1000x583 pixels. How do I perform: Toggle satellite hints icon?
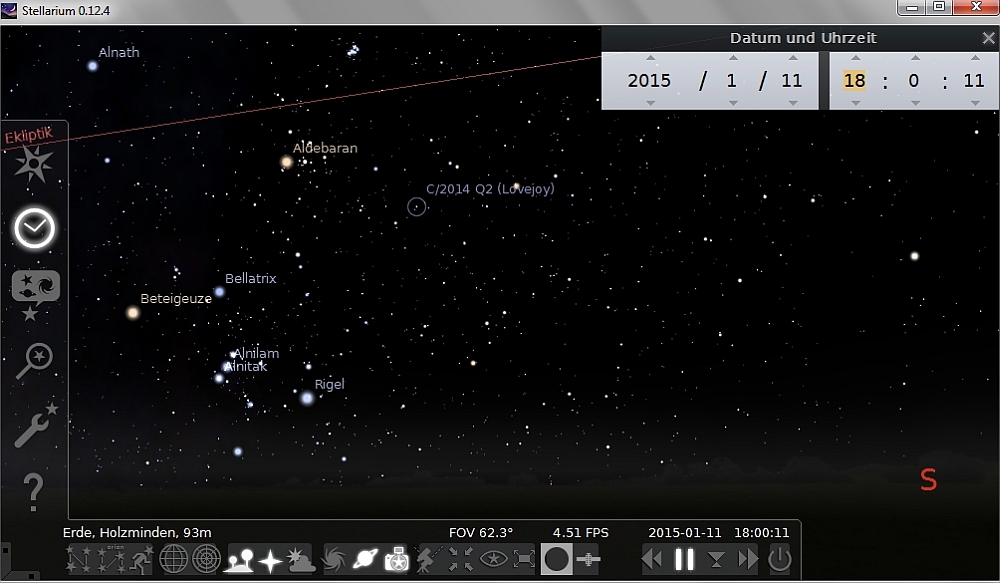click(x=588, y=559)
